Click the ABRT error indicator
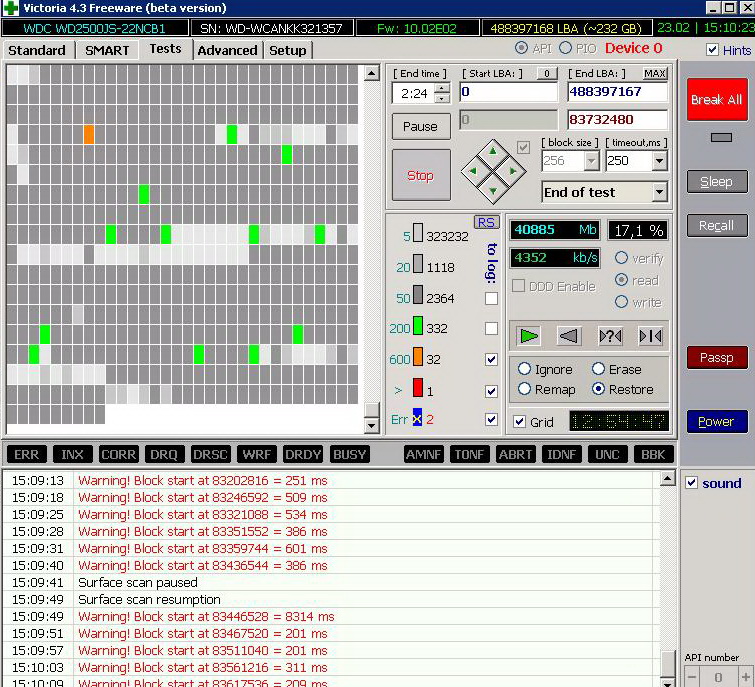Screen dimensions: 755x687 pos(515,454)
